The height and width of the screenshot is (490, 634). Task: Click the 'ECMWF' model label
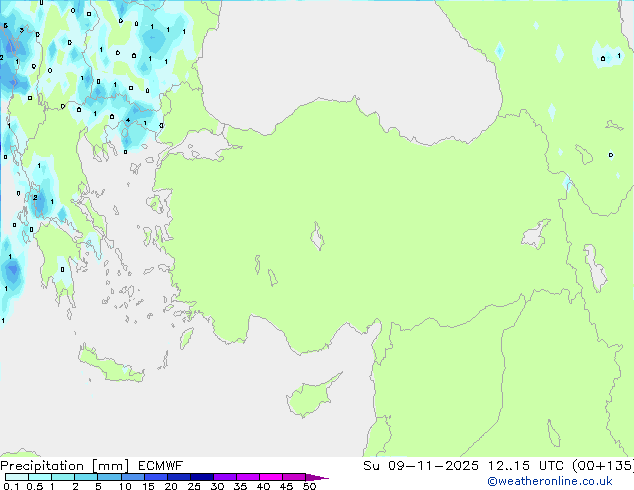[161, 466]
